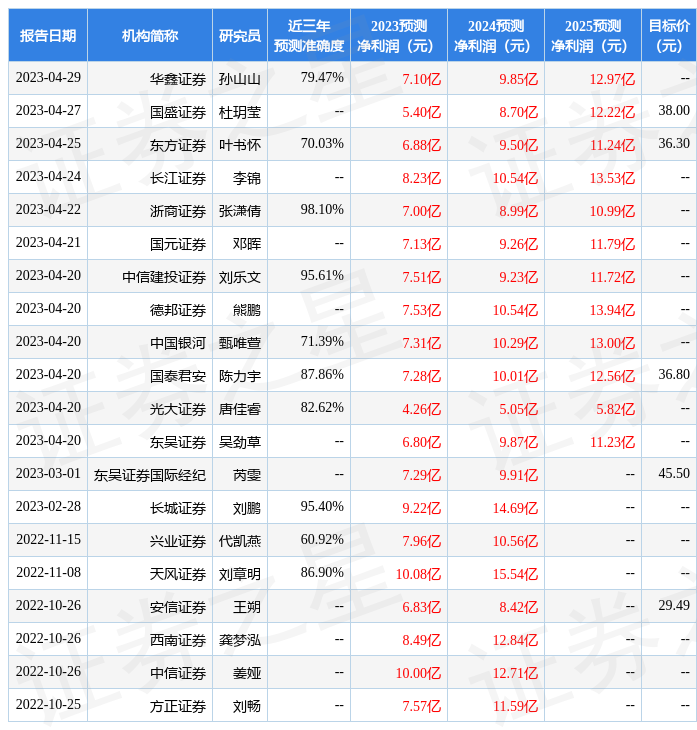Click target price 36.30
The image size is (697, 730).
point(673,143)
